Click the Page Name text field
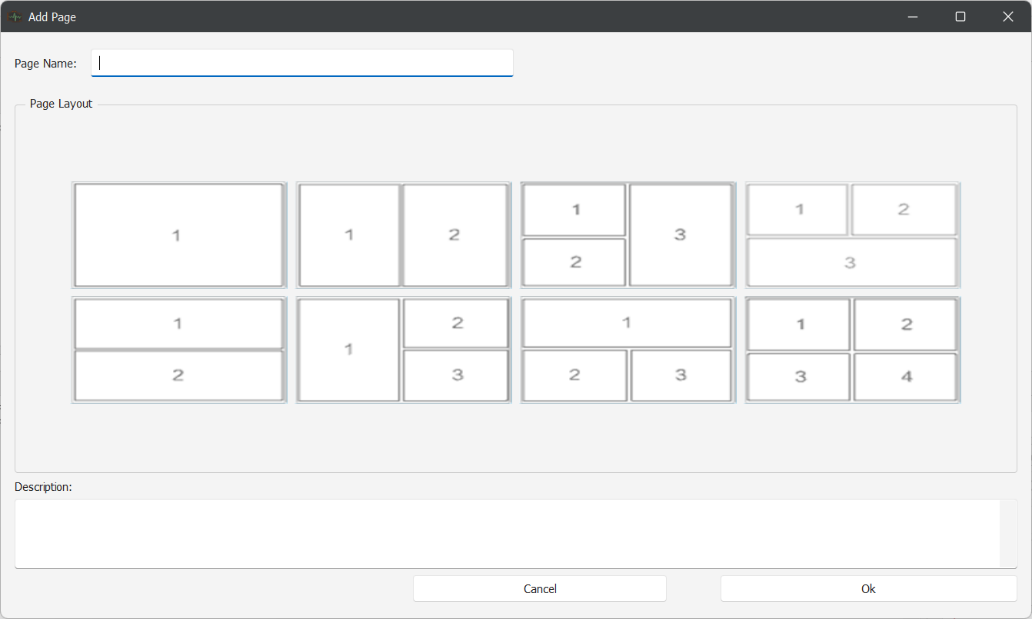Screen dimensions: 1032x619 302,63
